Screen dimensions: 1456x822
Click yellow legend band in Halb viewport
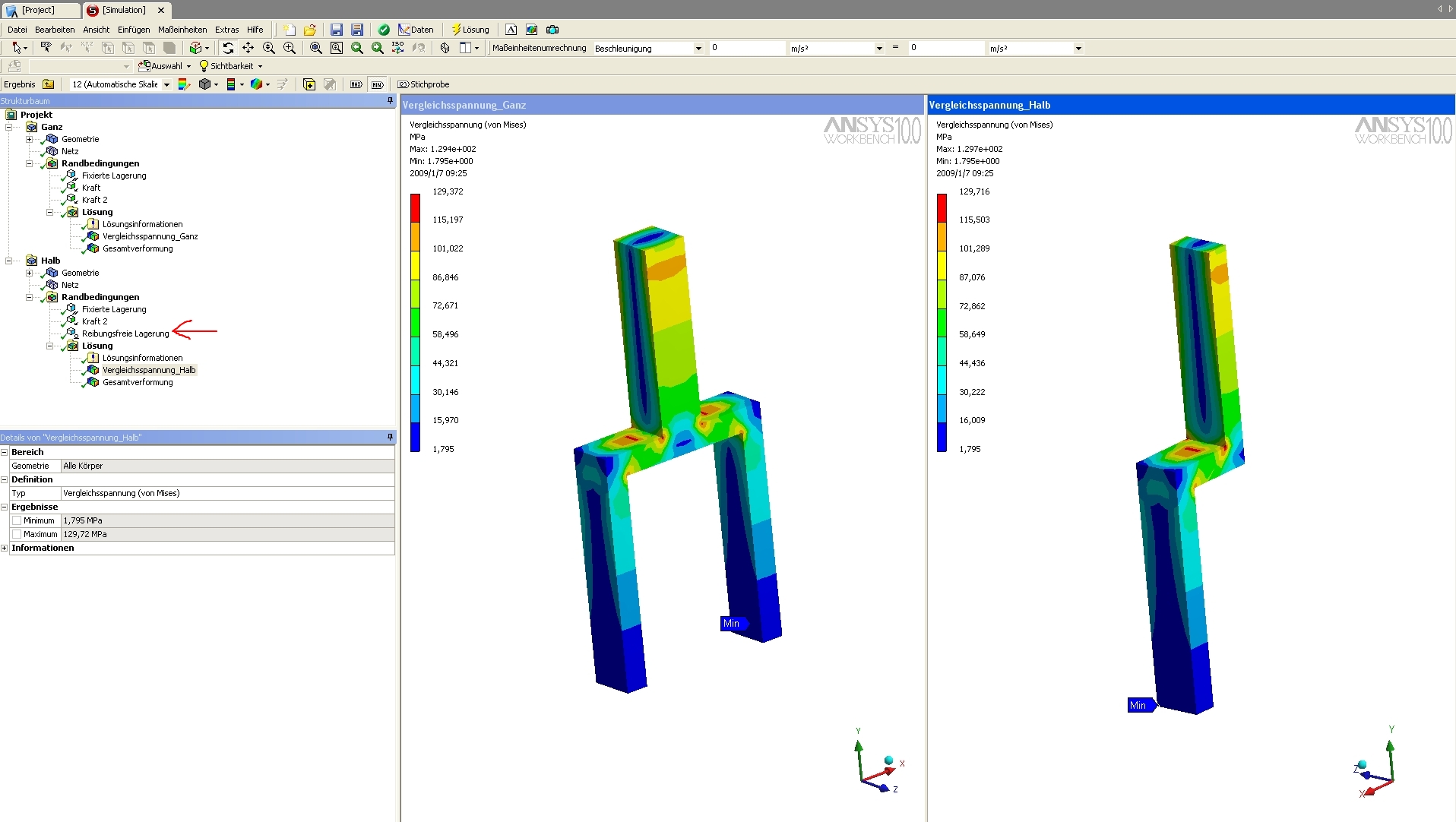click(942, 265)
